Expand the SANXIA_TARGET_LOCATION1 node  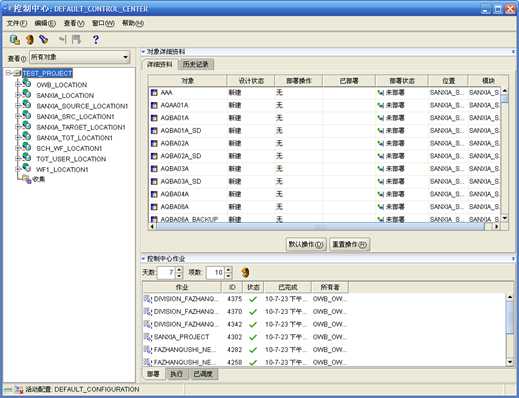coord(19,127)
